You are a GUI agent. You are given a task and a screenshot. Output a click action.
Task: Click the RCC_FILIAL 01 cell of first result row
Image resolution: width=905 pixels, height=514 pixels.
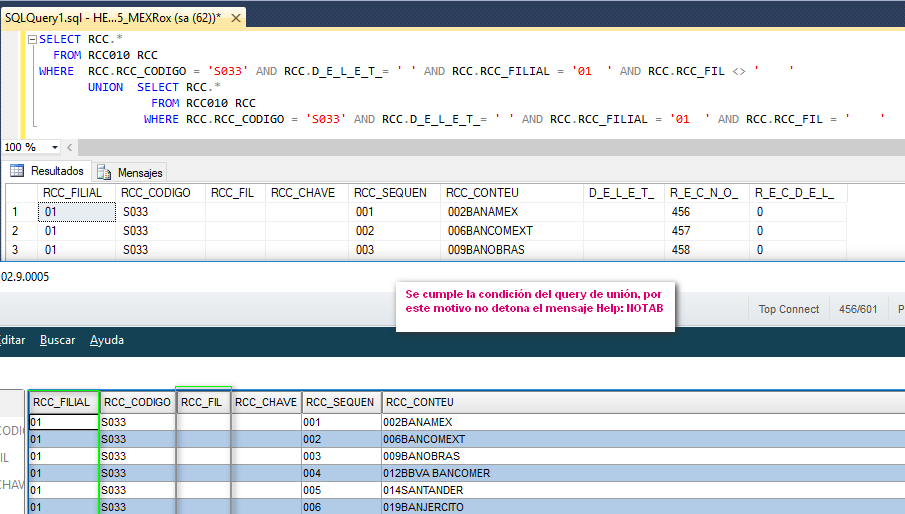77,212
